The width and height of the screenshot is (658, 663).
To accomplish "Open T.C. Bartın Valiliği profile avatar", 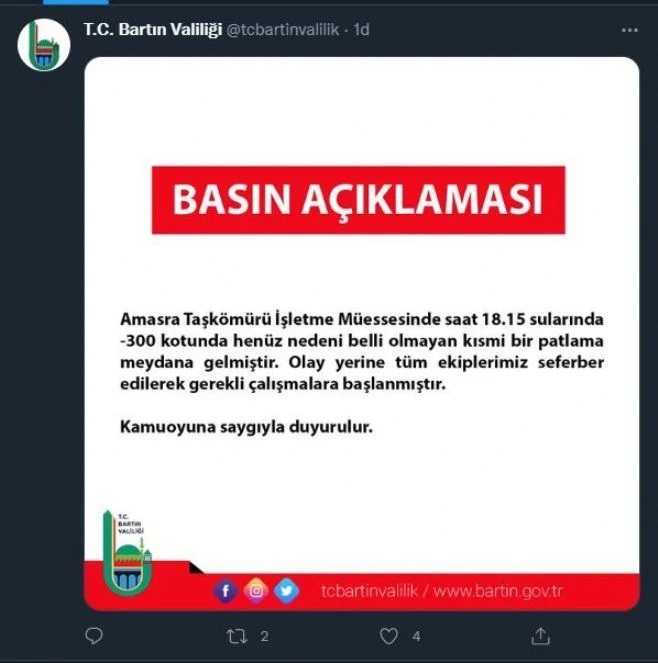I will pos(44,45).
